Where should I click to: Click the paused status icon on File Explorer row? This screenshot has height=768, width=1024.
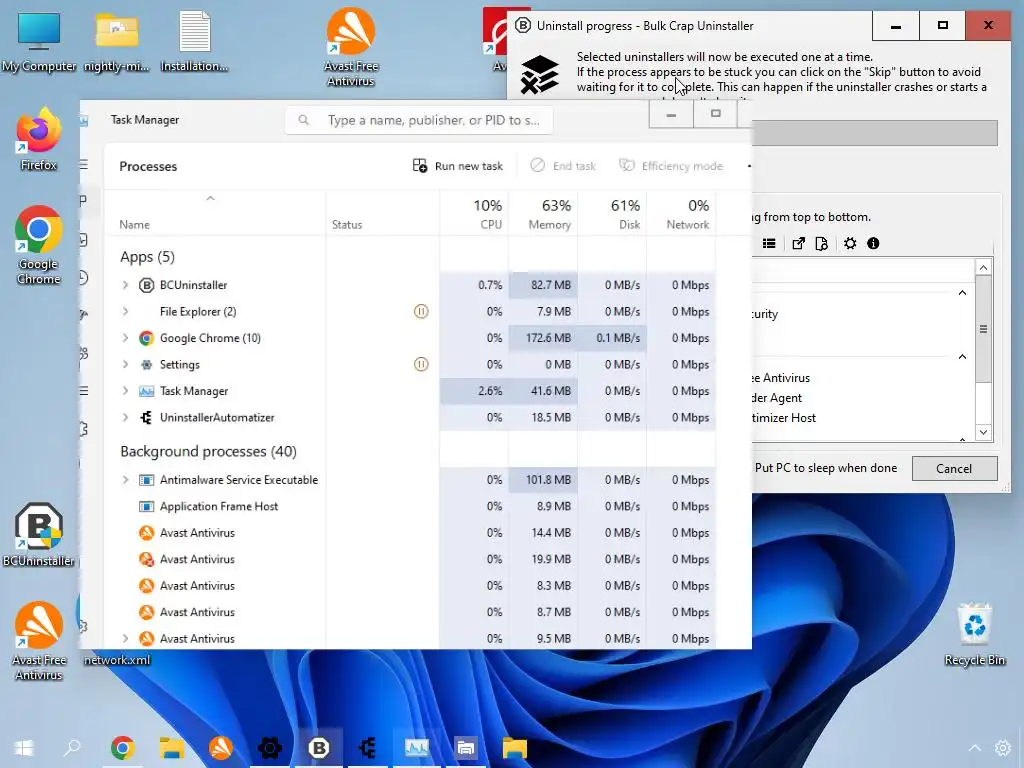421,312
